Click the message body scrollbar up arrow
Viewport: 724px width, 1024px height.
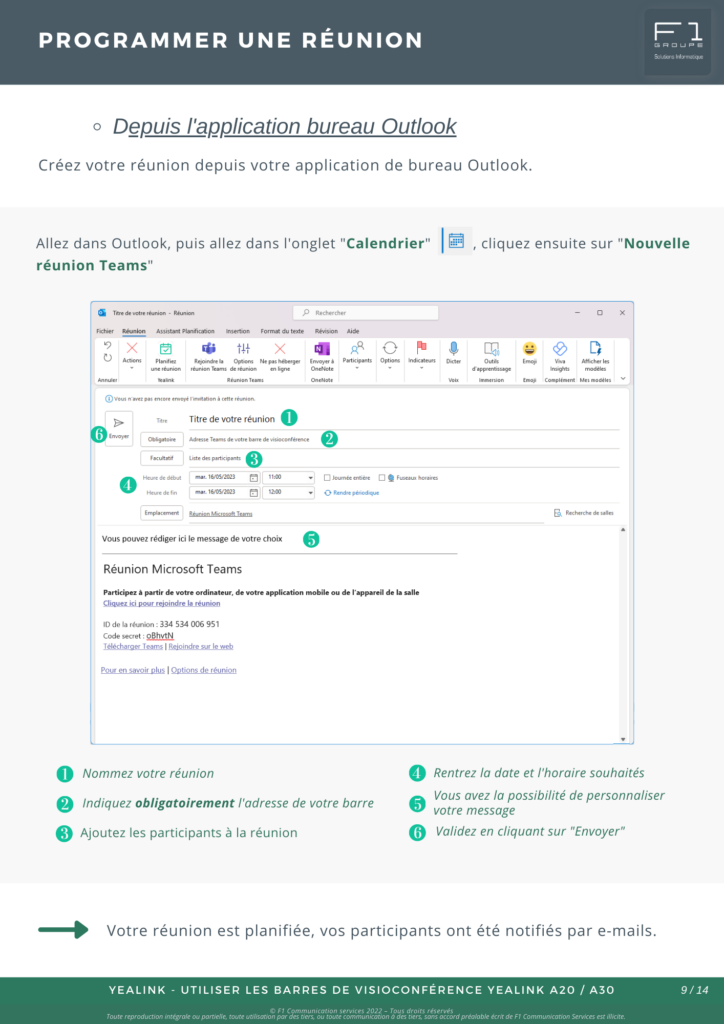(623, 530)
